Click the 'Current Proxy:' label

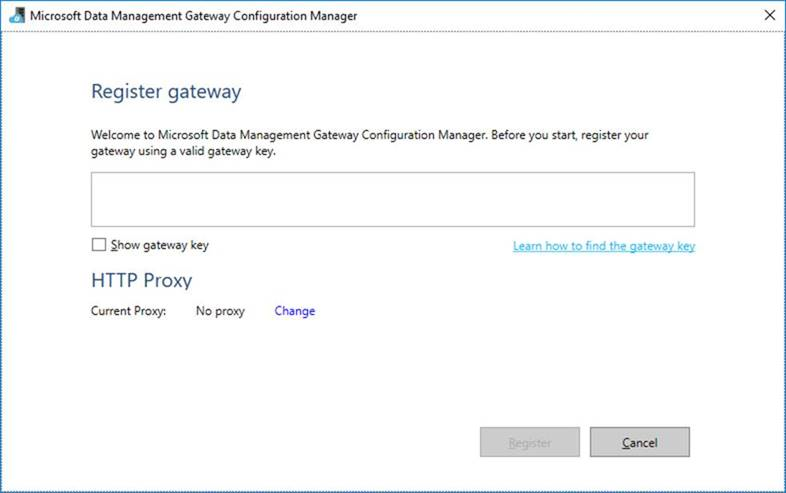129,311
